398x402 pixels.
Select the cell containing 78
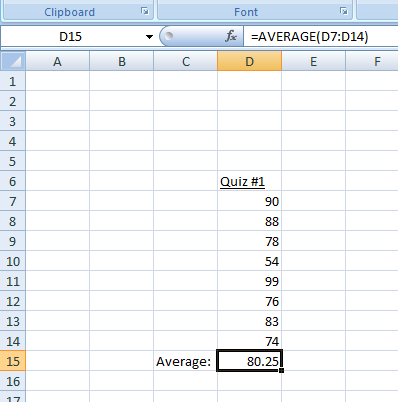click(249, 241)
